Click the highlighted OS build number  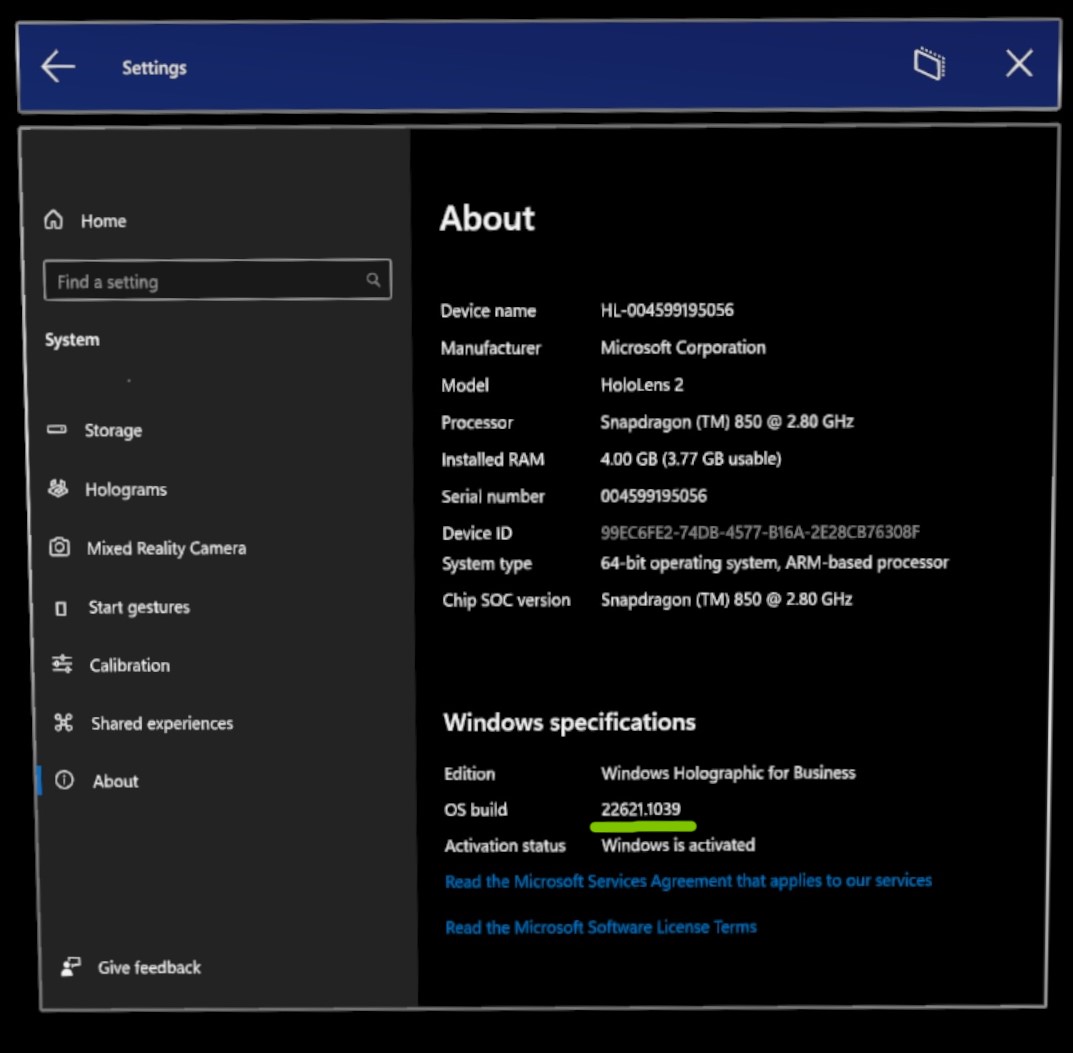(640, 809)
